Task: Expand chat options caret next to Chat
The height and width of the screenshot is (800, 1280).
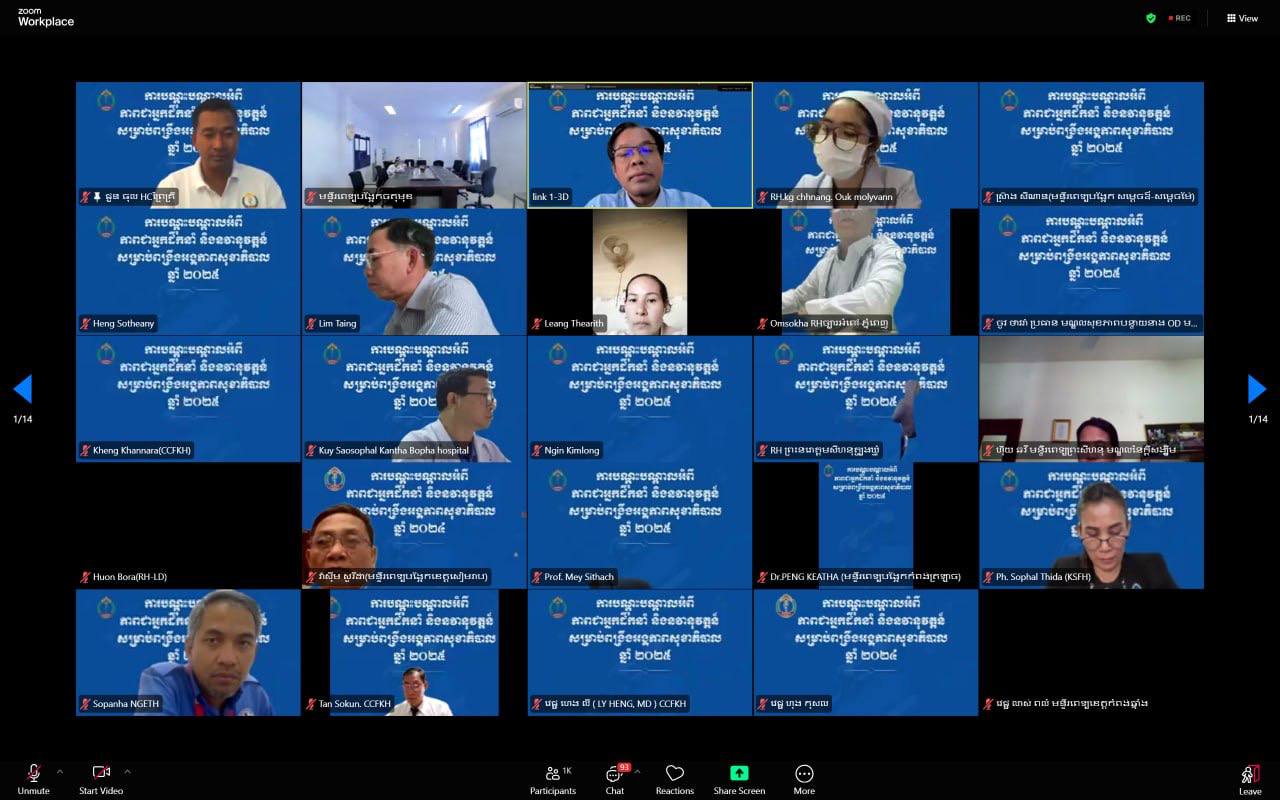Action: (637, 771)
